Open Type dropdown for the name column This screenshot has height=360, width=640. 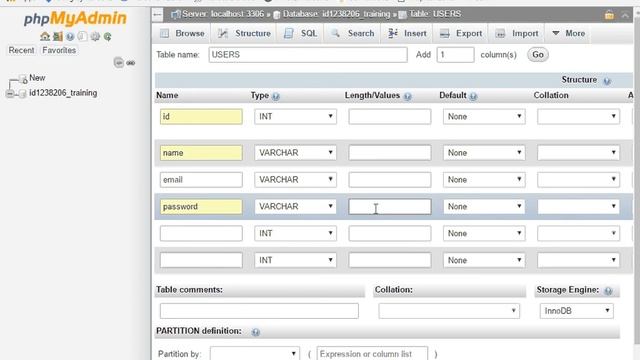296,153
